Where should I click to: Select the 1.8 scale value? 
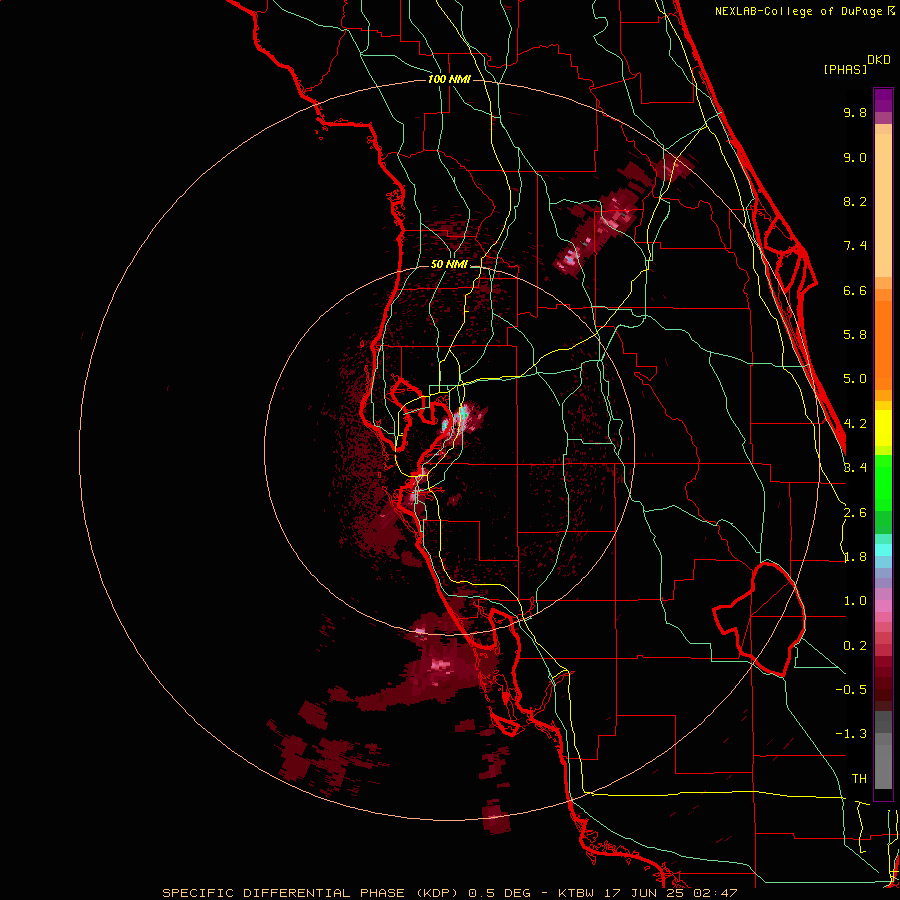[855, 557]
